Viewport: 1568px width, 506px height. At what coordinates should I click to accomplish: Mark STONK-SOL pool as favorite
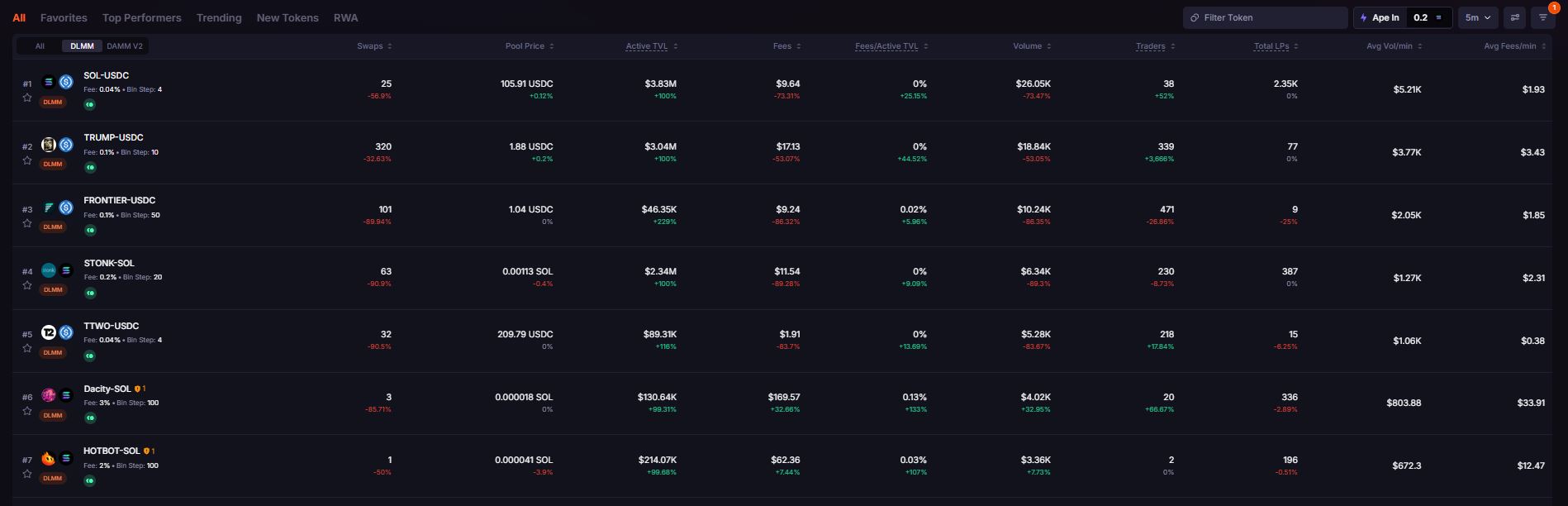[27, 285]
